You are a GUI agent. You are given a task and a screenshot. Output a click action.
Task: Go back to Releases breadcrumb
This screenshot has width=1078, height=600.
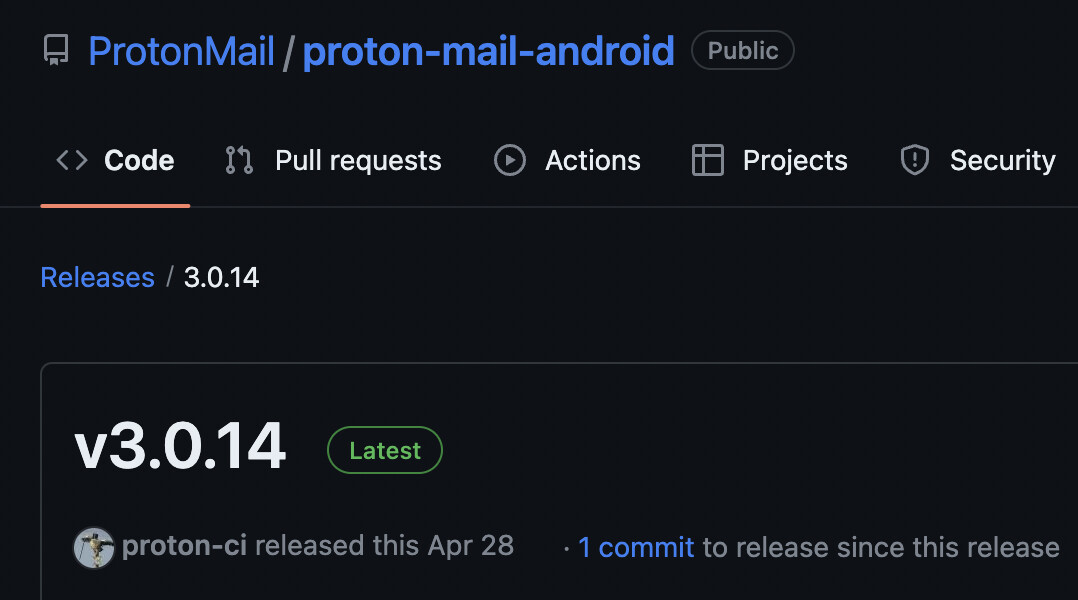97,277
